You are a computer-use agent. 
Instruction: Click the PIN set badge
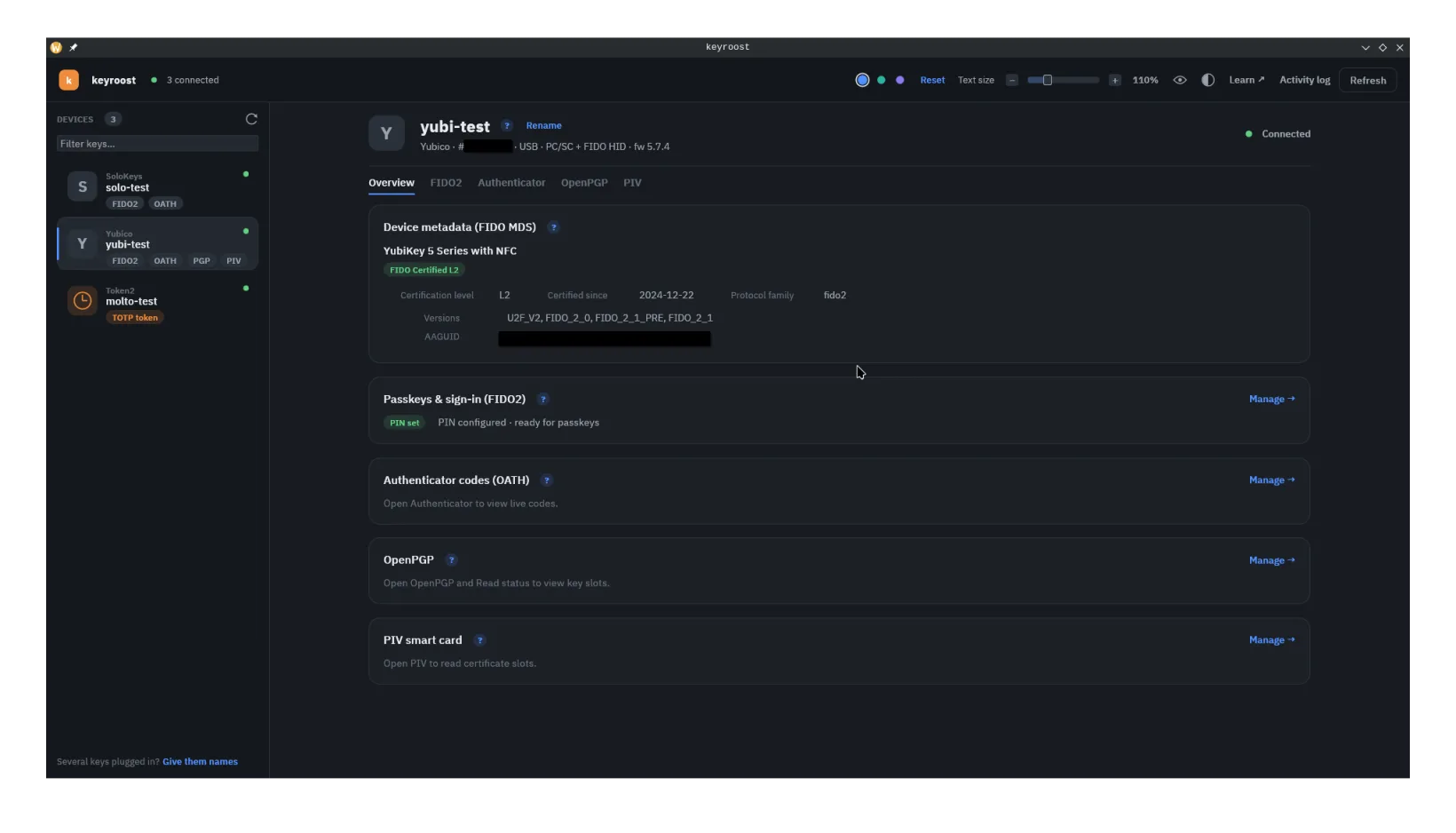click(405, 423)
